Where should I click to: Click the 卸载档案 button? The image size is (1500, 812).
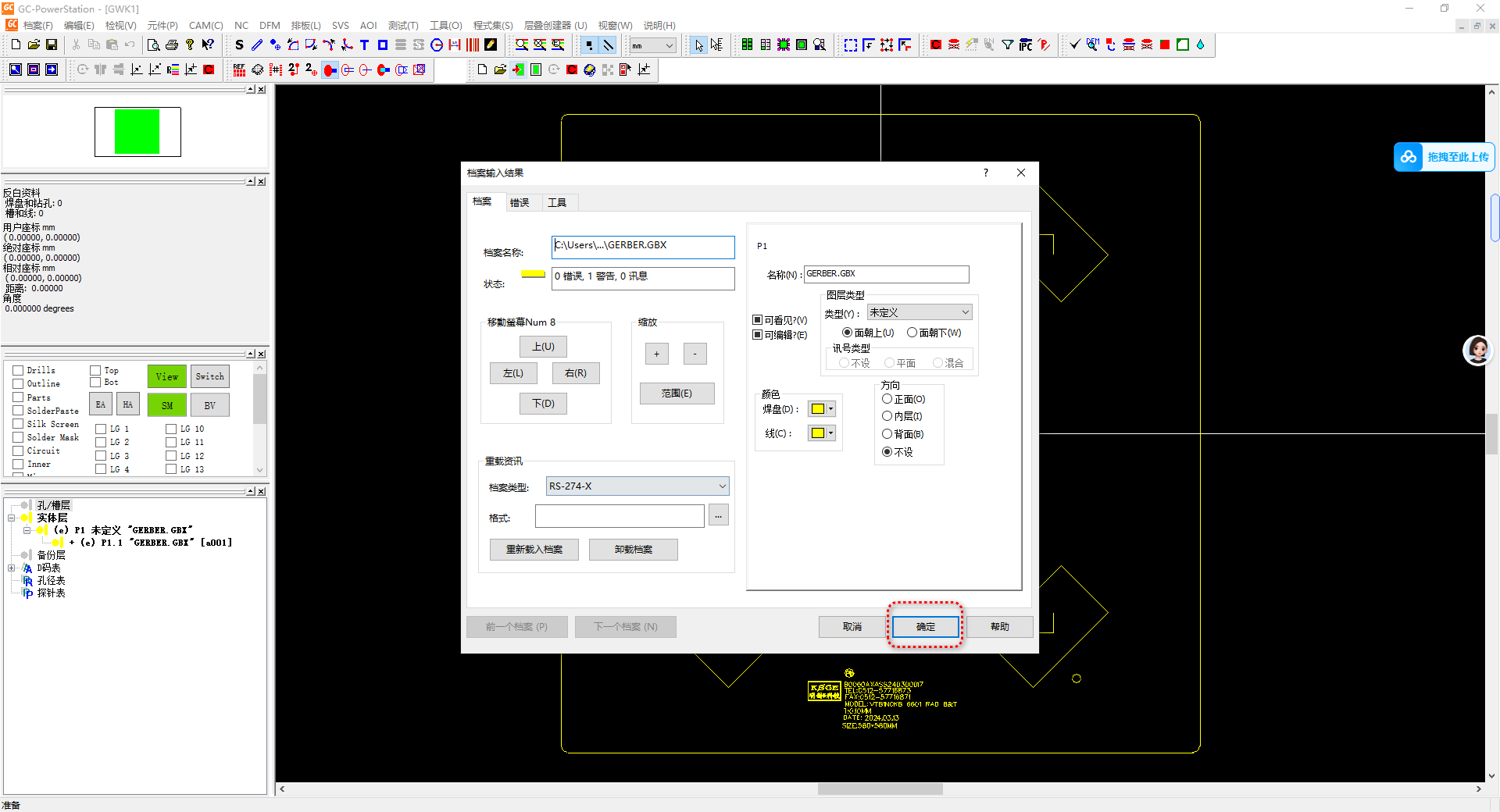[x=634, y=550]
